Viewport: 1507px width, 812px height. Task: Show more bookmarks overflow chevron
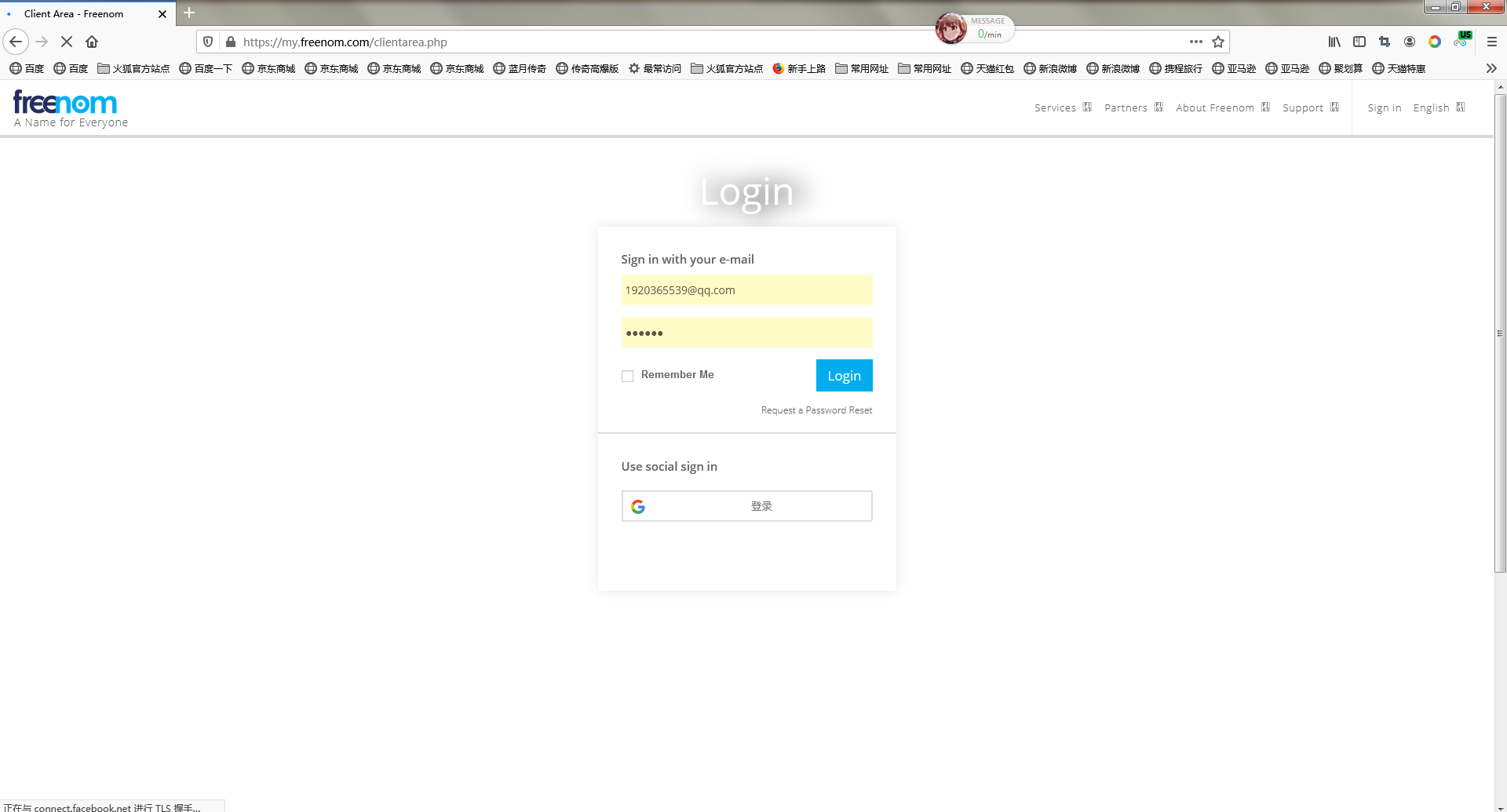(x=1491, y=68)
